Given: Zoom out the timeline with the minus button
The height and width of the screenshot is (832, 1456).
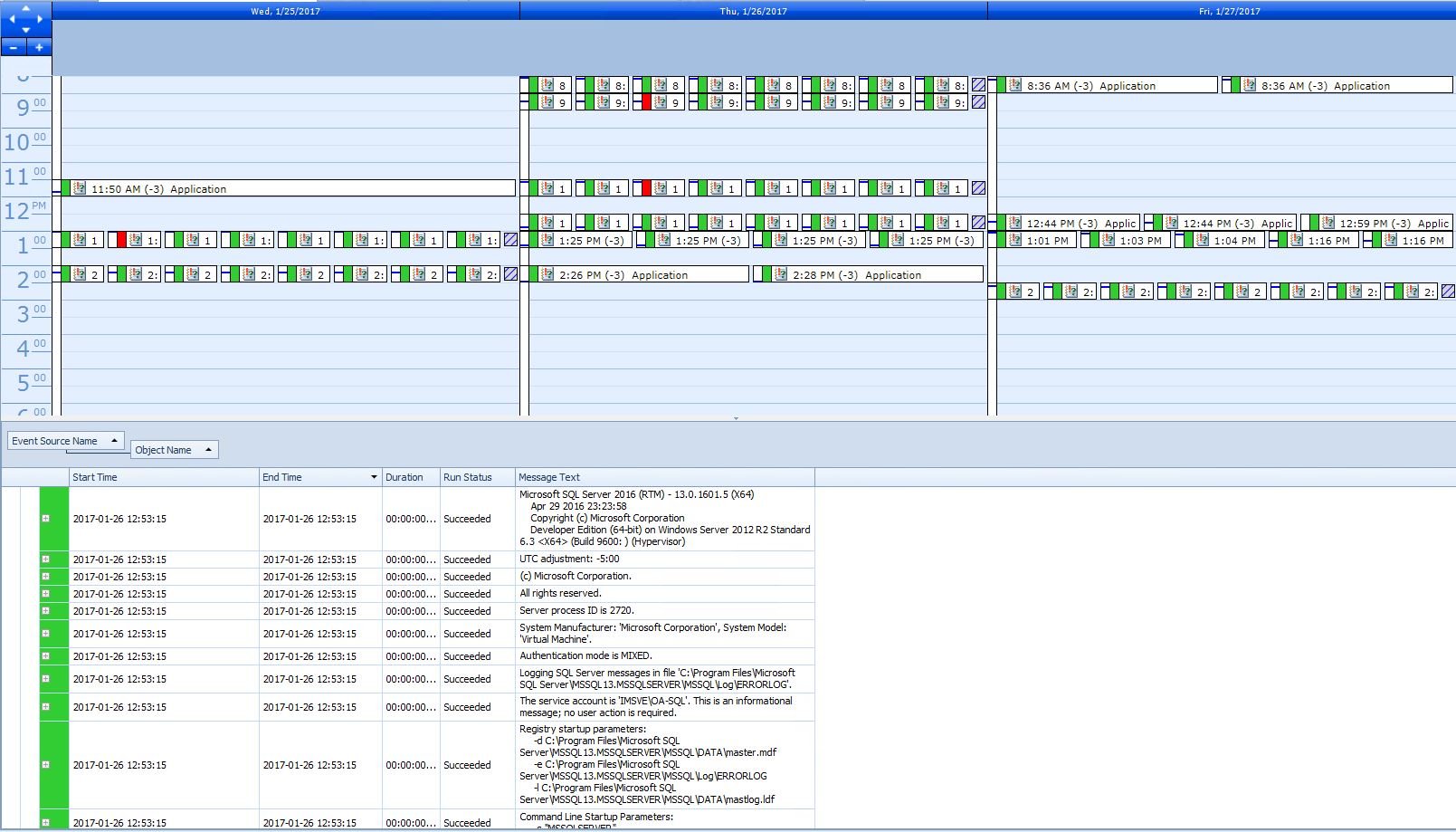Looking at the screenshot, I should click(14, 47).
